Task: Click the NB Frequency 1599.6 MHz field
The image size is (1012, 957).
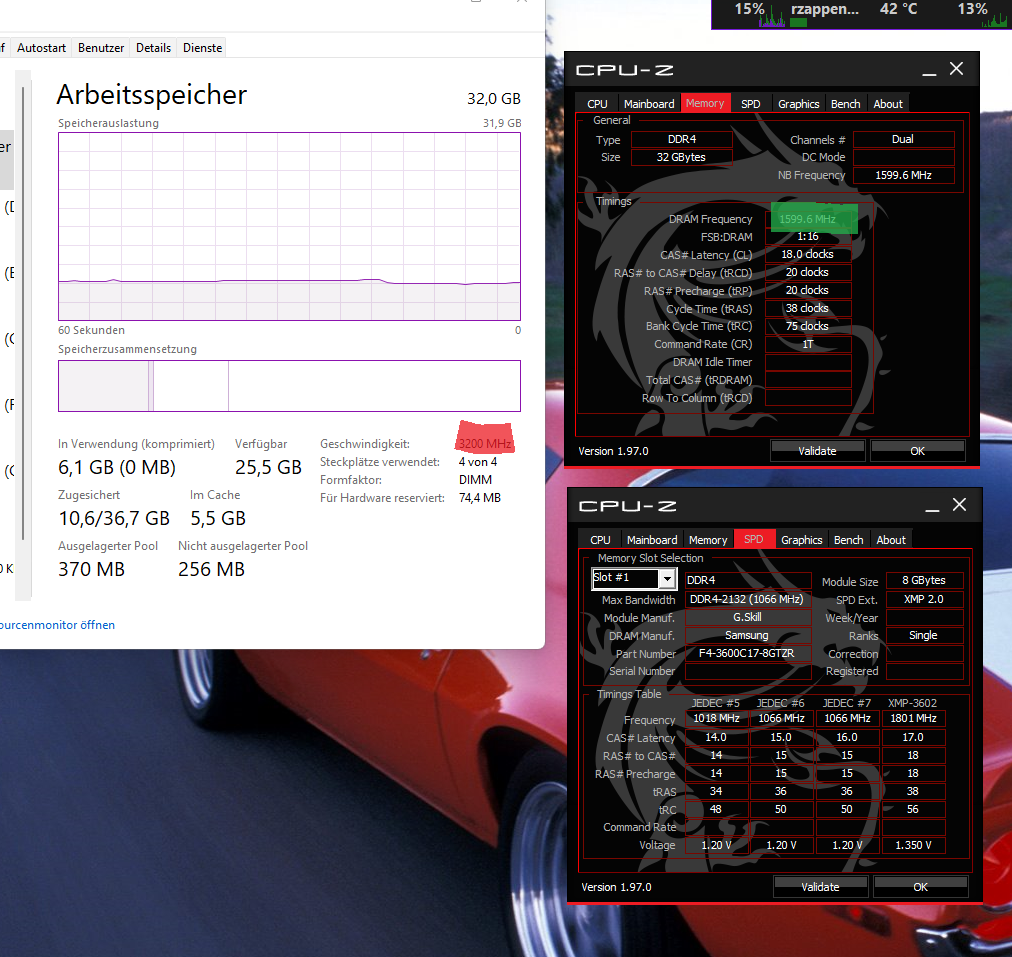Action: pos(904,175)
